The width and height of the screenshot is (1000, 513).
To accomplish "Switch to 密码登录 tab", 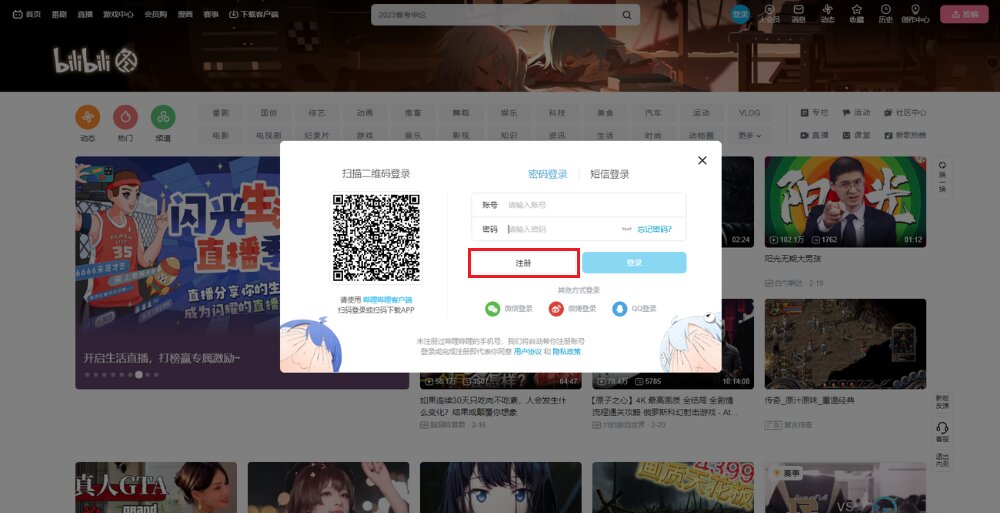I will 548,174.
